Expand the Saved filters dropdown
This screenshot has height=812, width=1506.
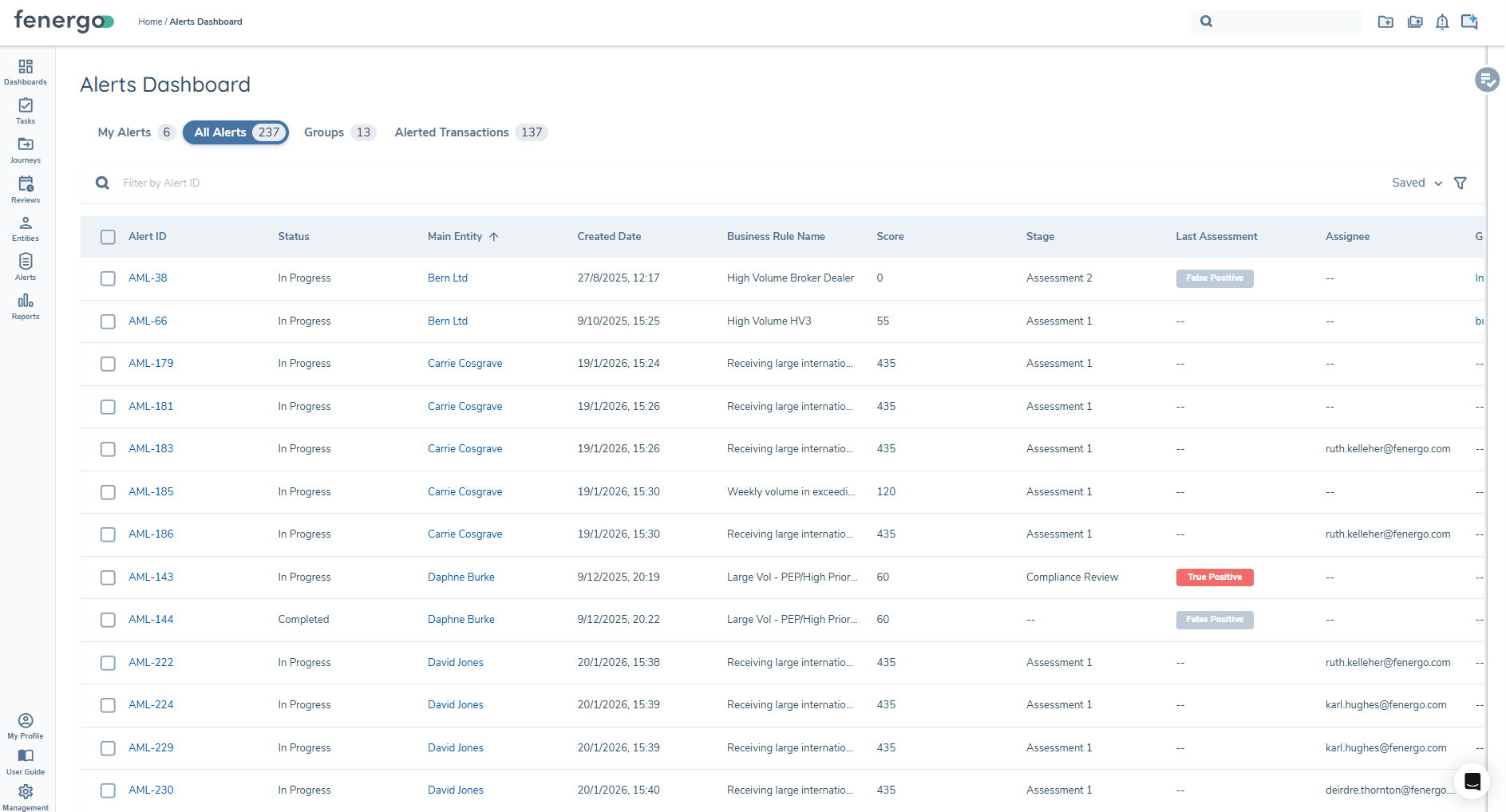(x=1415, y=183)
